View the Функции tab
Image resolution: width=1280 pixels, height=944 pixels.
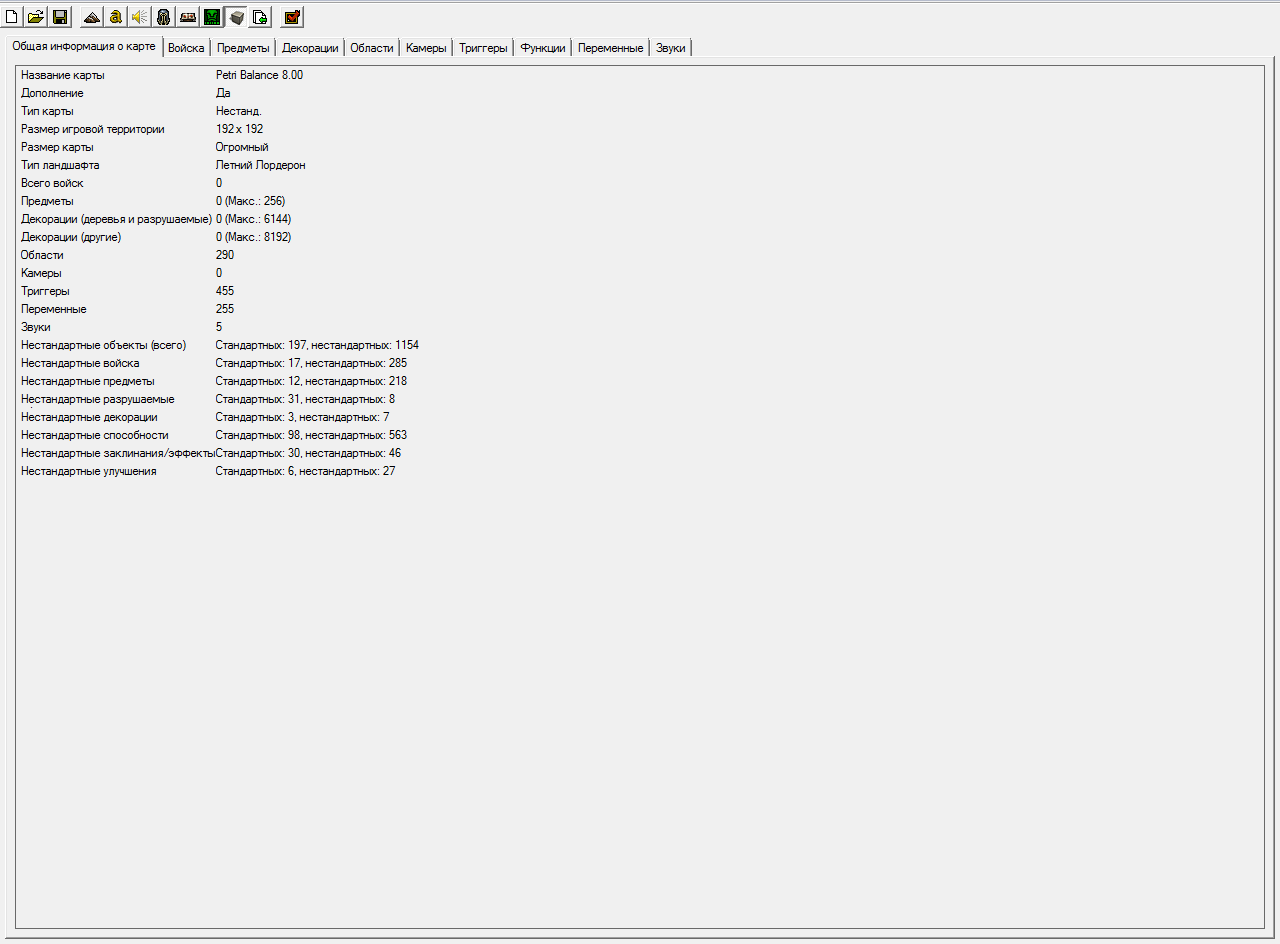tap(543, 48)
